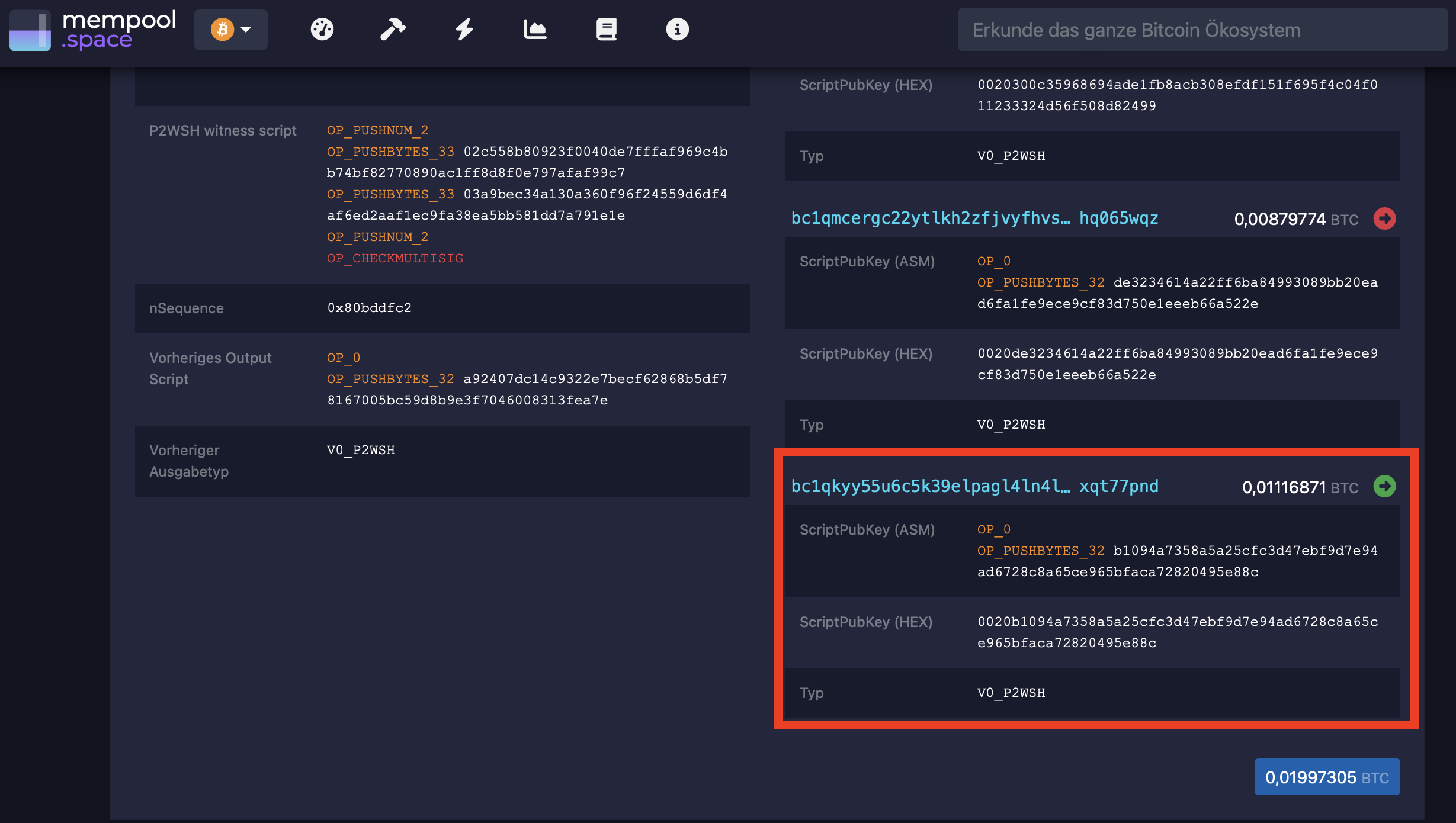Select hex 0020b1094a7358a5a25cfc3d47ebf9d7e94ad6728c8a65c
1456x823 pixels.
1178,622
